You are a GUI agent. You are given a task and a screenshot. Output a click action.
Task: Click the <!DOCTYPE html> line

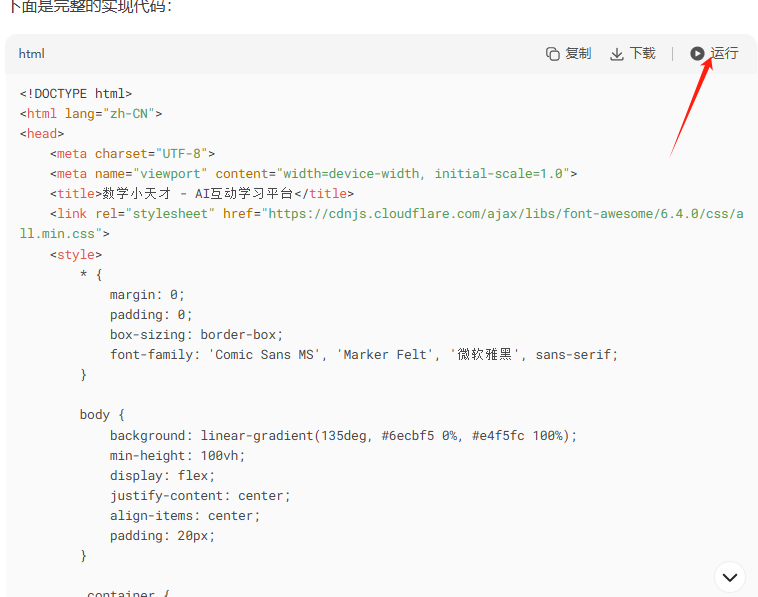[x=76, y=94]
